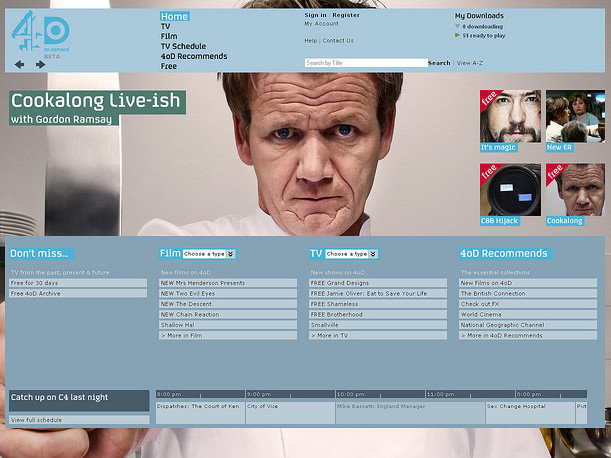611x458 pixels.
Task: Click the green ready-to-play icon
Action: (457, 35)
